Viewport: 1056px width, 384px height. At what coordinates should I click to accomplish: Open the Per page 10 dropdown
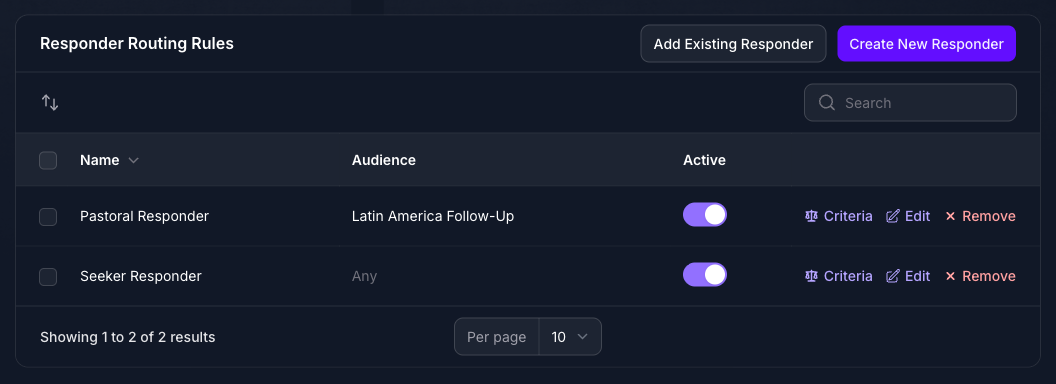[570, 337]
